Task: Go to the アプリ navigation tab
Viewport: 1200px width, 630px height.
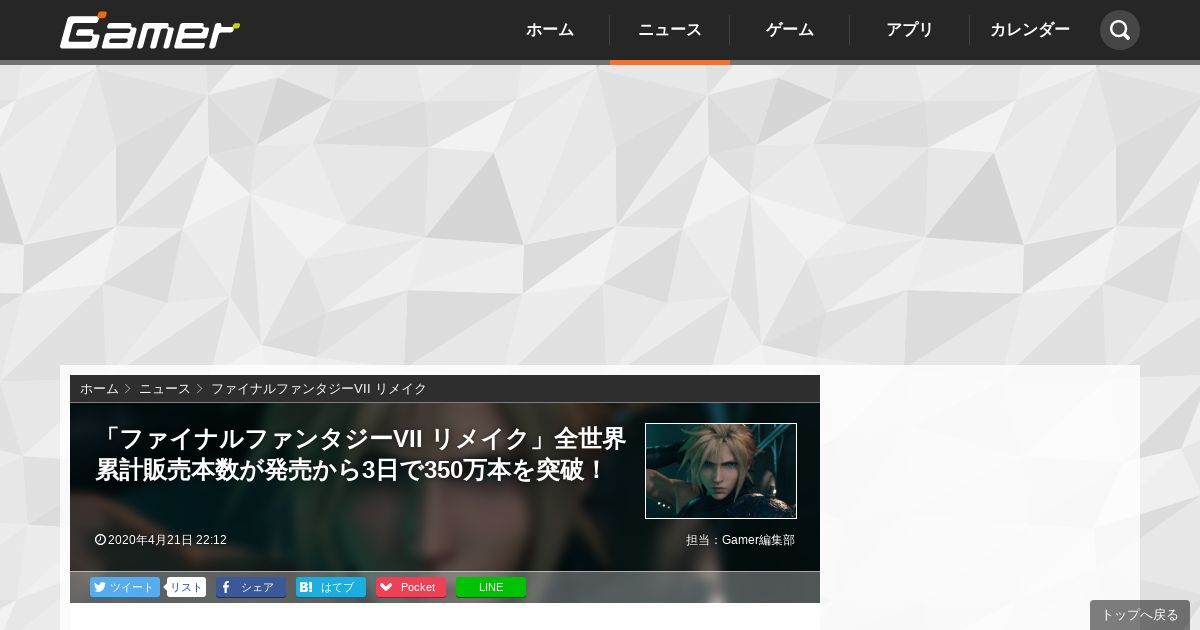Action: (x=910, y=30)
